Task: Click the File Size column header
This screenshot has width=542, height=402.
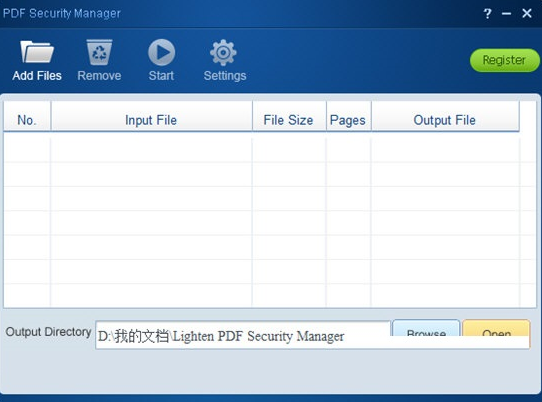Action: [x=289, y=116]
